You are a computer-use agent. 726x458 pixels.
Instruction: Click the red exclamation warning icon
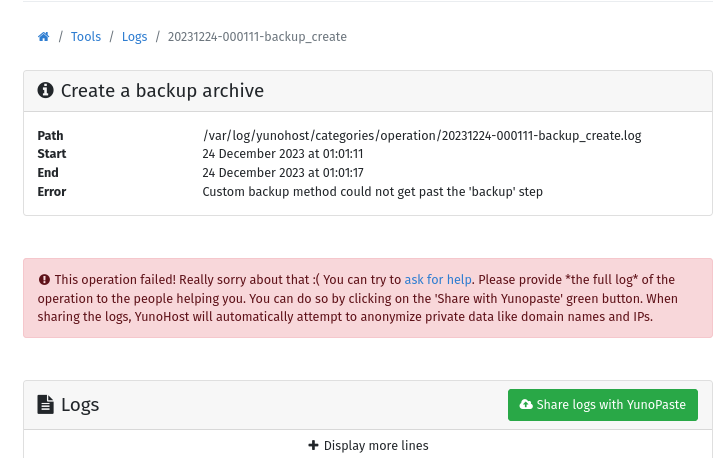coord(44,280)
